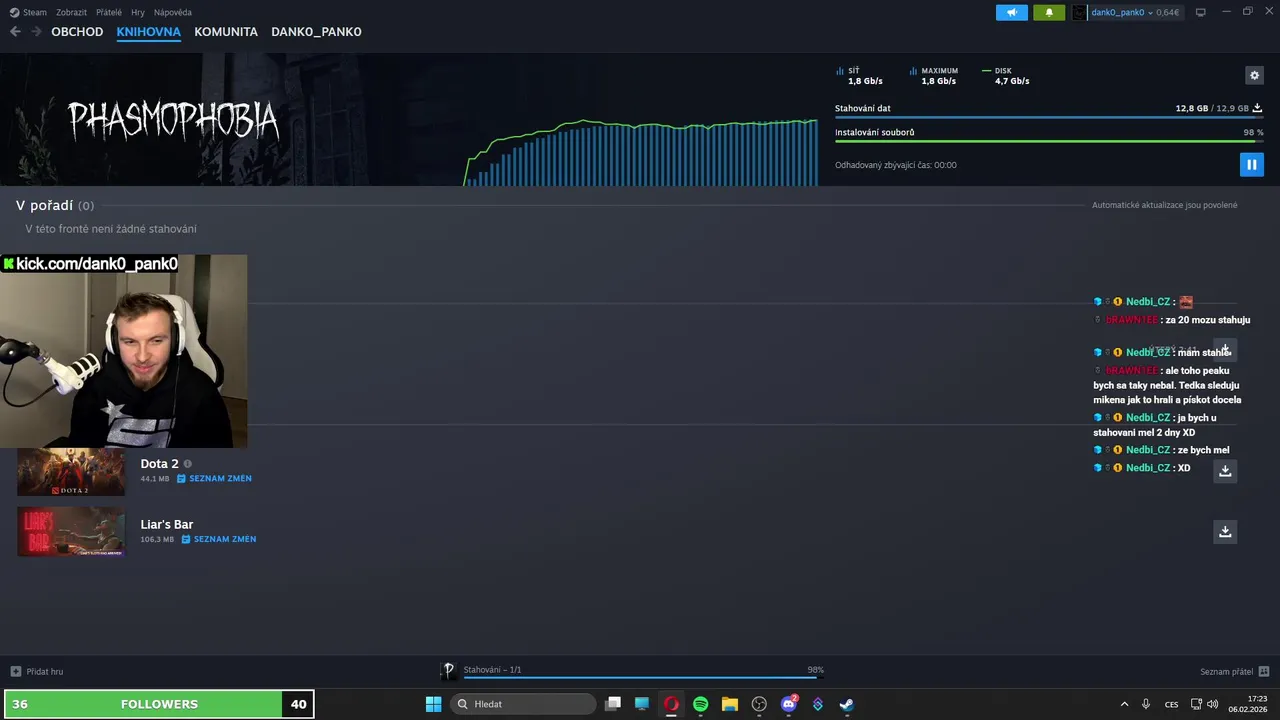
Task: Go back with the left arrow
Action: [x=15, y=31]
